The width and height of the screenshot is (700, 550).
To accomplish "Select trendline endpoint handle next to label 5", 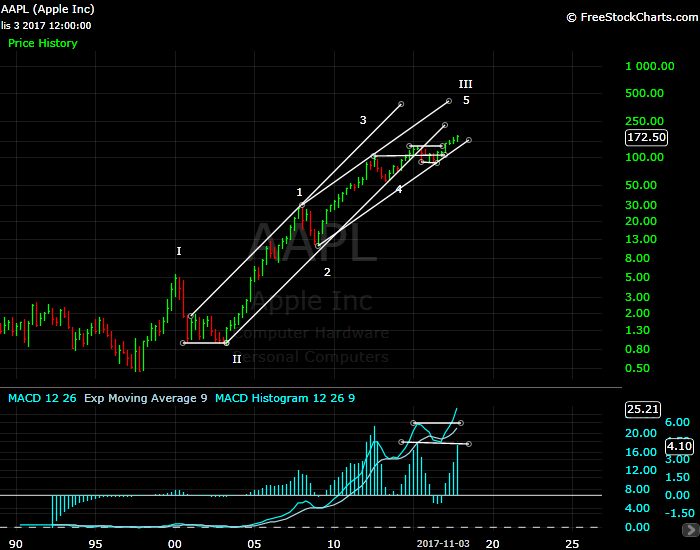I will coord(449,101).
